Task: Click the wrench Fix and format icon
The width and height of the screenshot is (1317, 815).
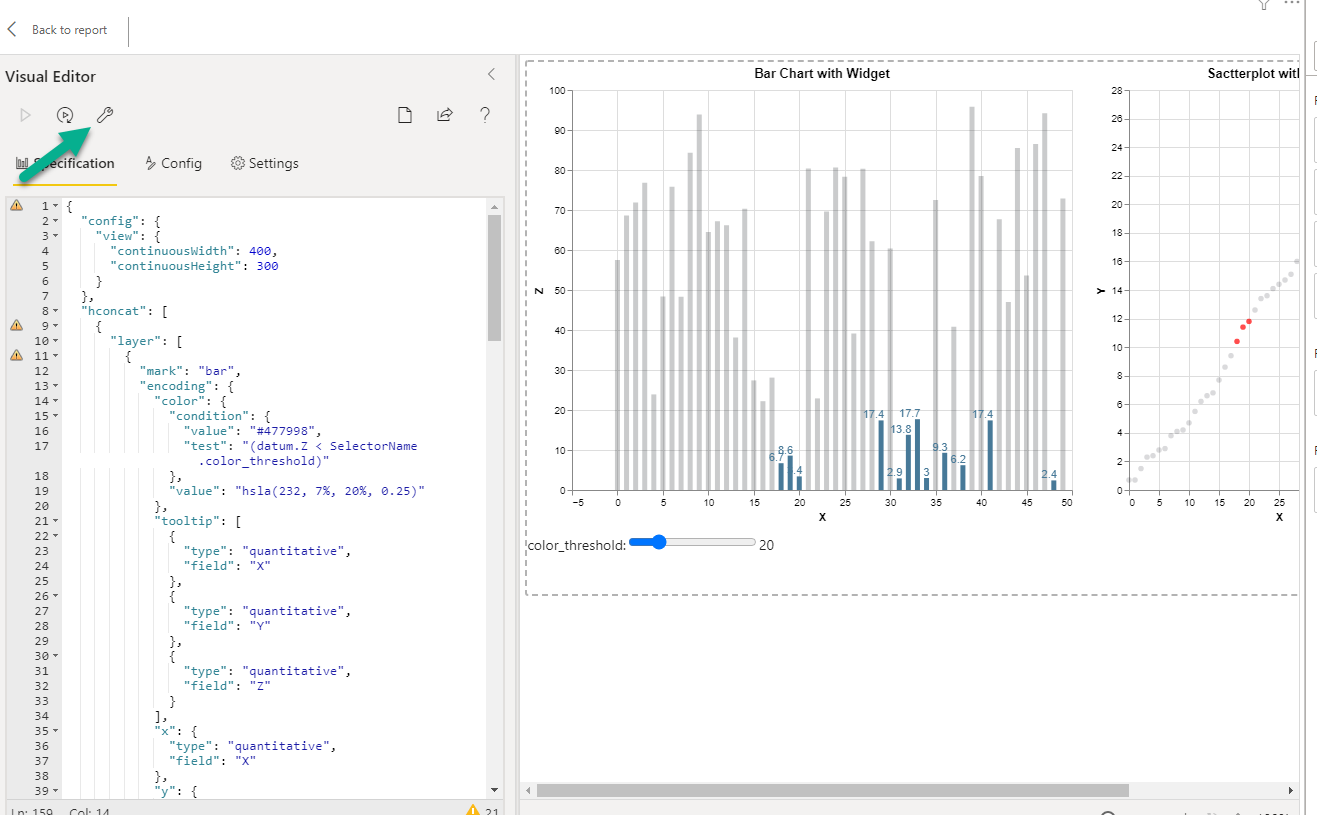Action: [105, 115]
